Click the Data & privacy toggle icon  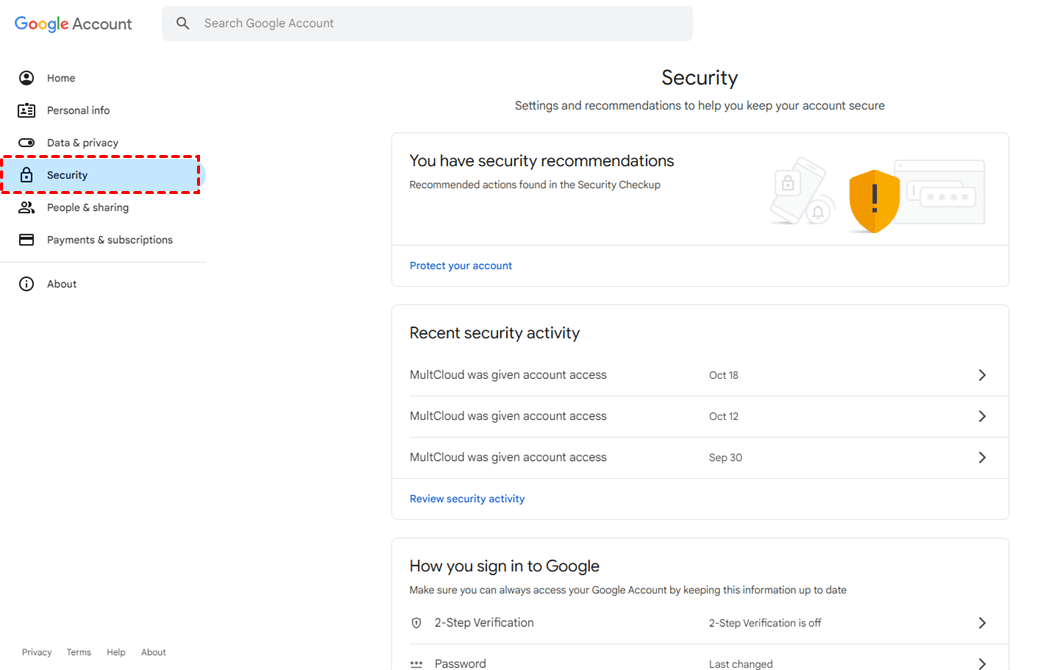27,143
